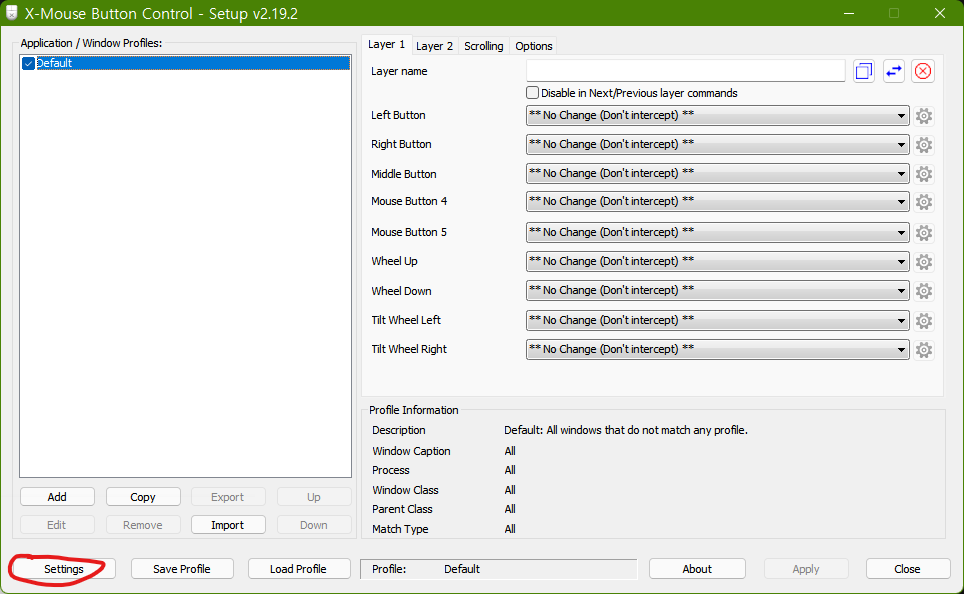The image size is (964, 594).
Task: Expand the Wheel Up action dropdown
Action: coord(717,261)
